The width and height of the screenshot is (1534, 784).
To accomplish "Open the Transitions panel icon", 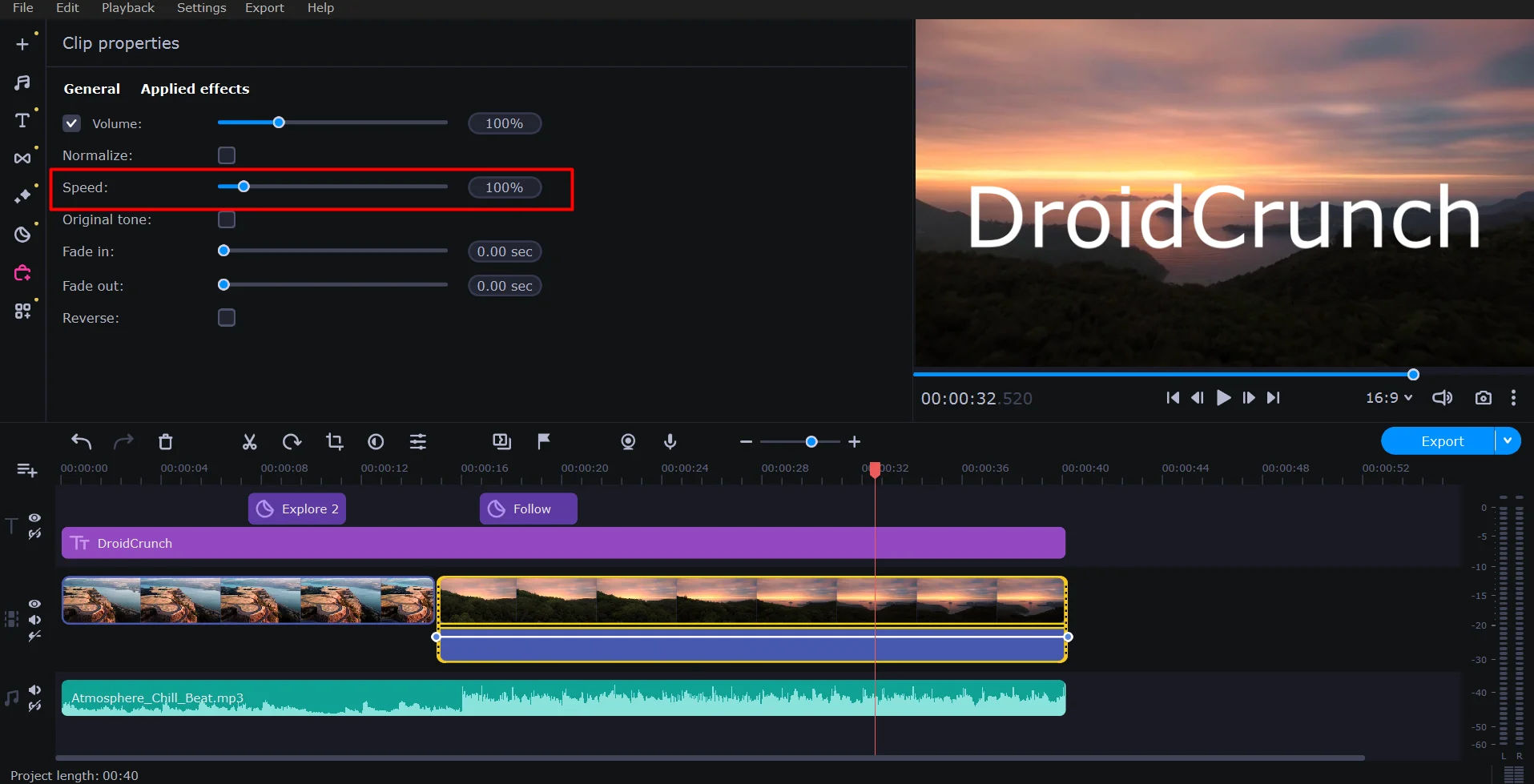I will pyautogui.click(x=22, y=158).
